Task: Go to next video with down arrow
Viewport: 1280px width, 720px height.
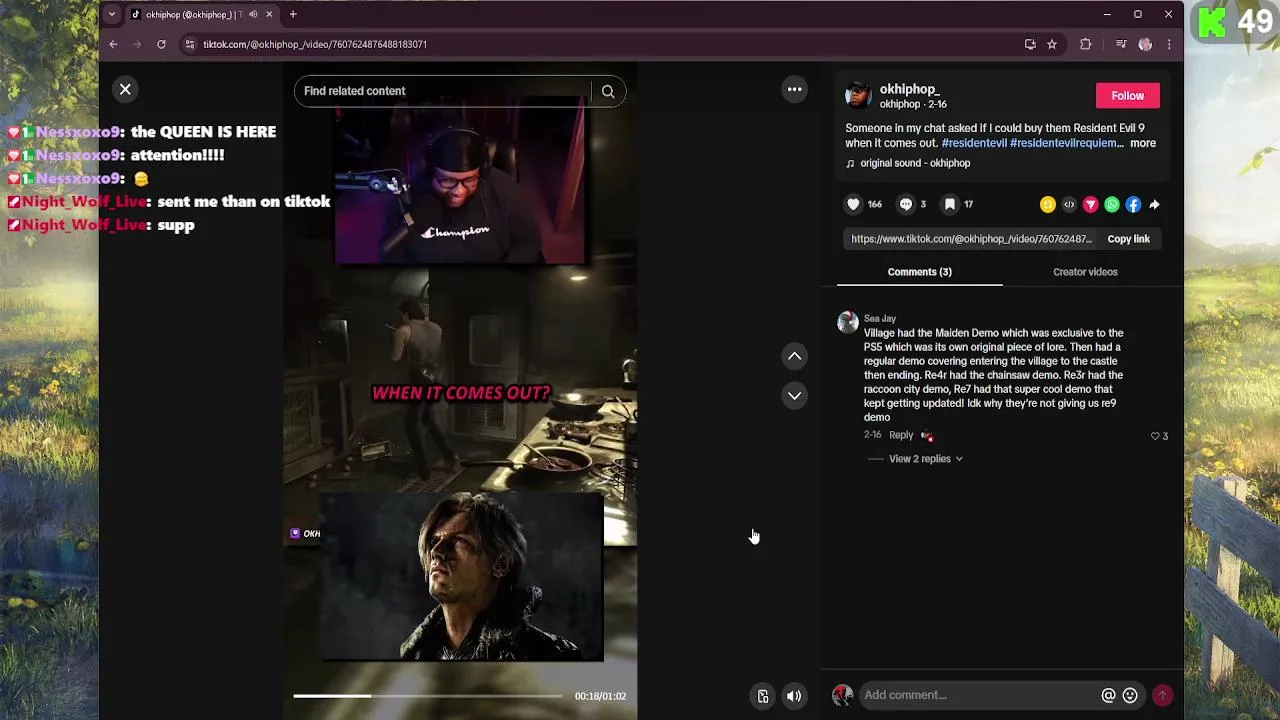Action: pyautogui.click(x=794, y=395)
